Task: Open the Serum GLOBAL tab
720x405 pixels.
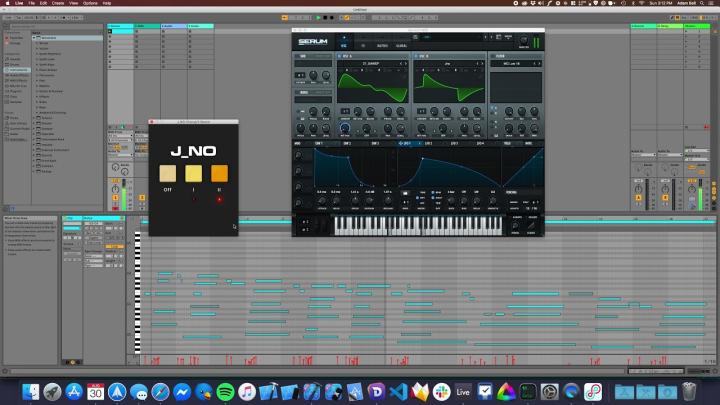Action: (401, 46)
